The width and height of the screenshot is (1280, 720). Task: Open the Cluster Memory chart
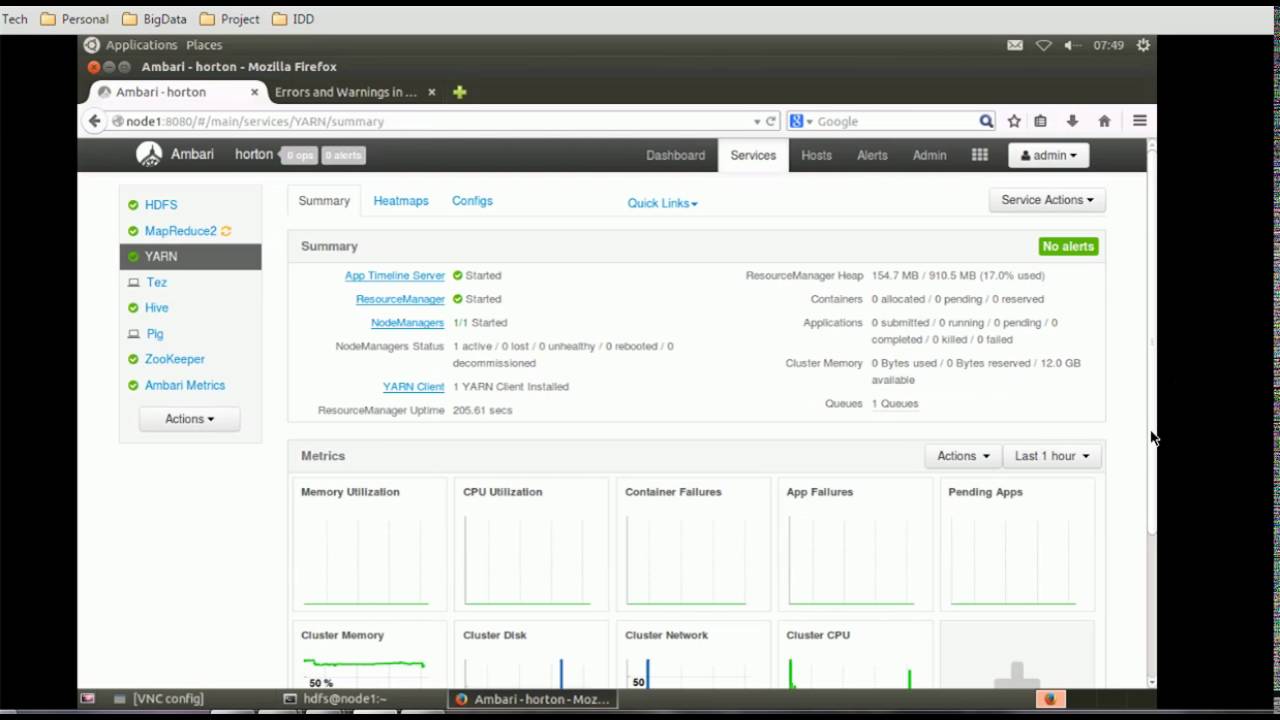(x=369, y=655)
